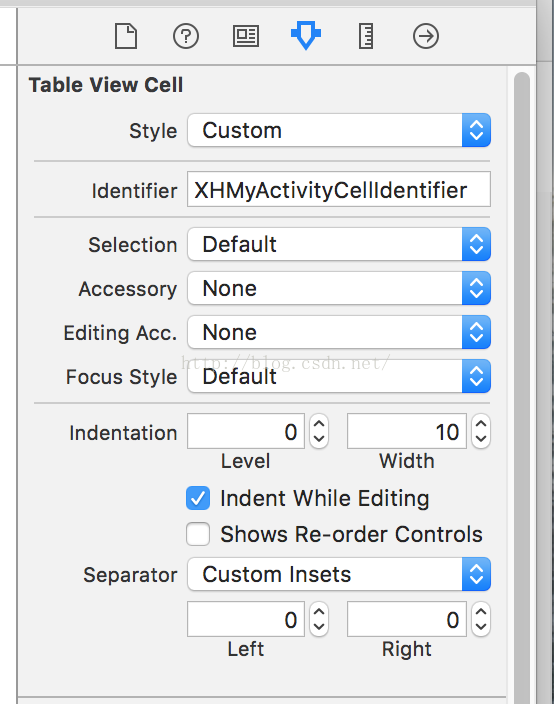The height and width of the screenshot is (704, 554).
Task: Toggle Indent While Editing checkbox
Action: [x=198, y=498]
